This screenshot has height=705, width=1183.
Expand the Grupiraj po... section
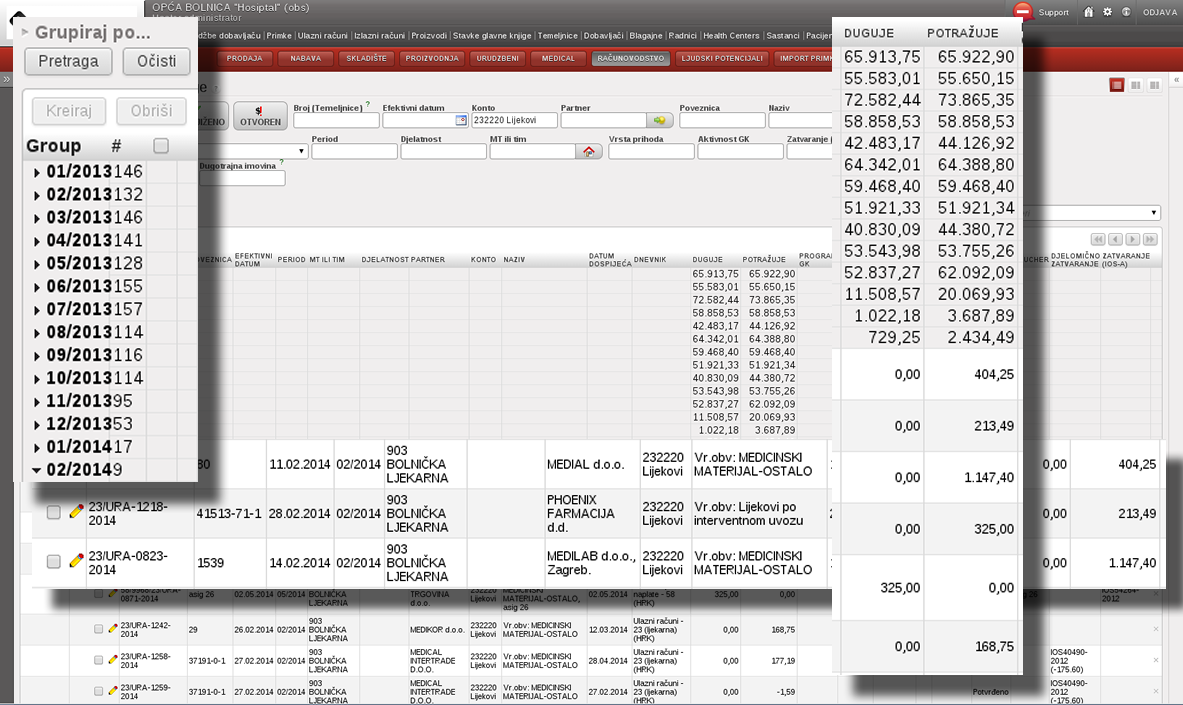(25, 32)
